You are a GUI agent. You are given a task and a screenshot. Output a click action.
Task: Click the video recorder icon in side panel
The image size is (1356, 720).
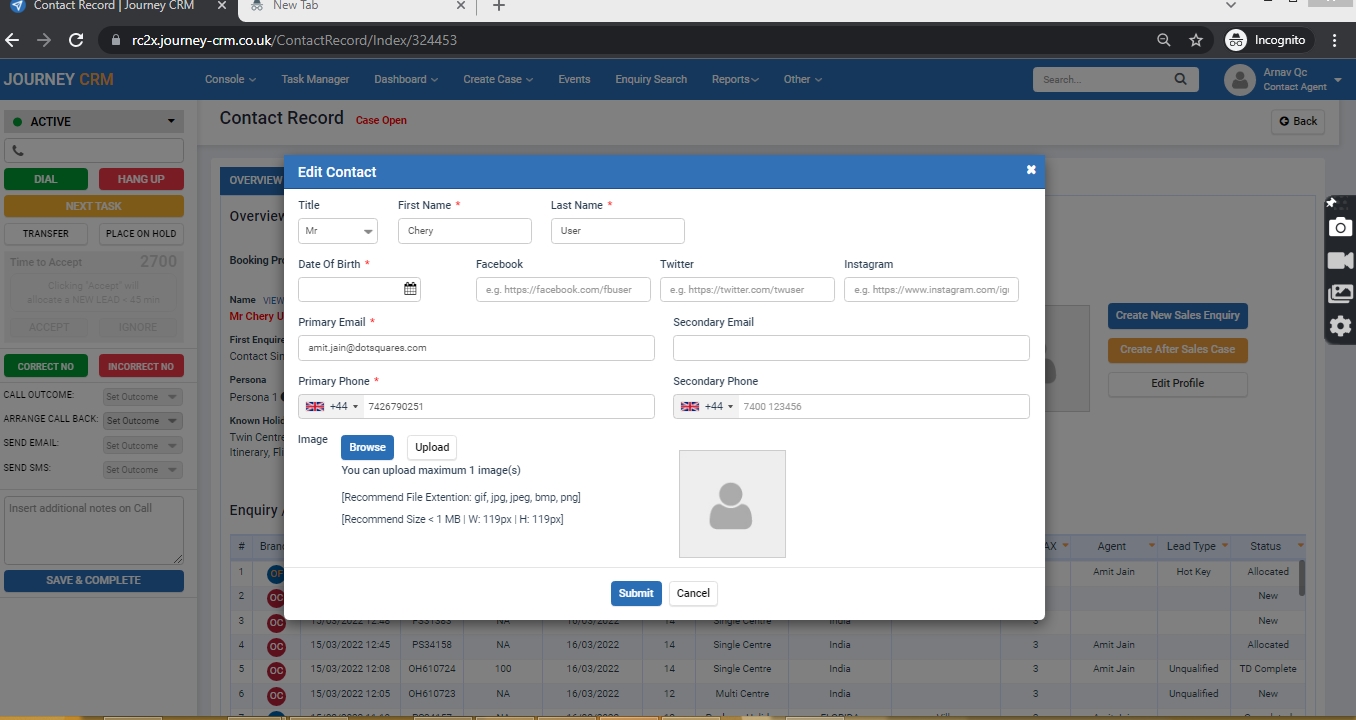[x=1340, y=261]
